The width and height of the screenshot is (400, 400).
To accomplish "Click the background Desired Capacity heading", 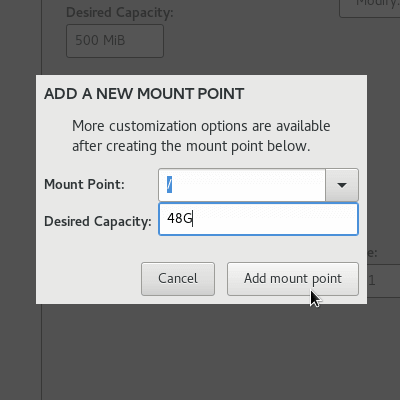I will [120, 13].
